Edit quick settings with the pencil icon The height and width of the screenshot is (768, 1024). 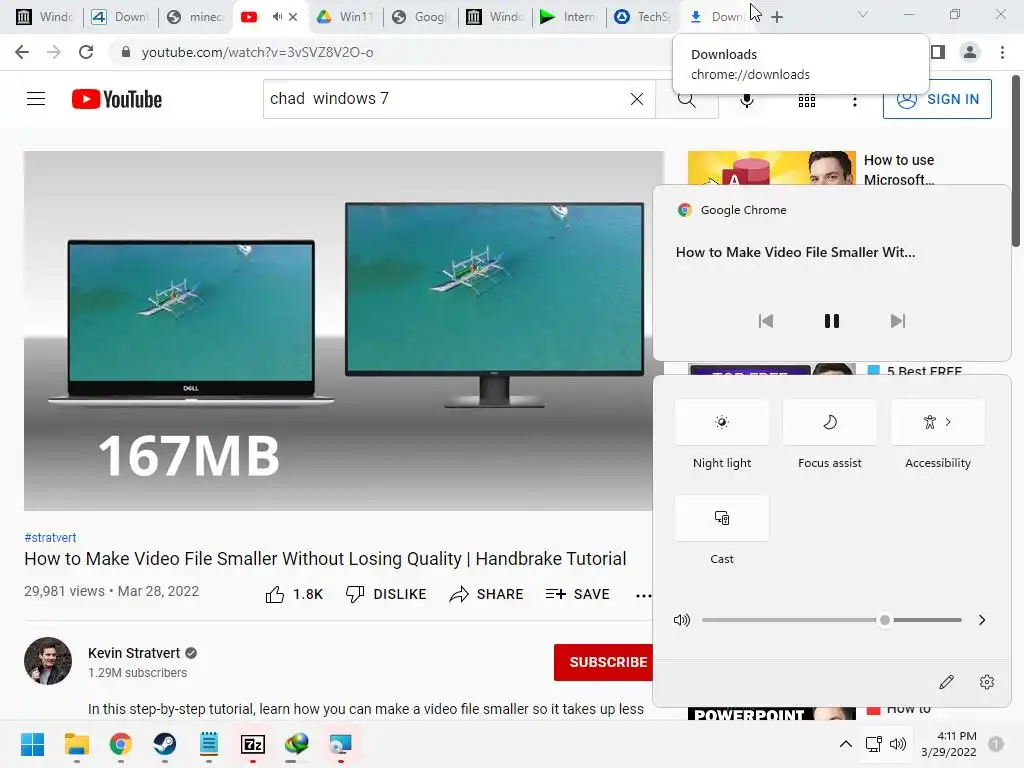pyautogui.click(x=946, y=682)
